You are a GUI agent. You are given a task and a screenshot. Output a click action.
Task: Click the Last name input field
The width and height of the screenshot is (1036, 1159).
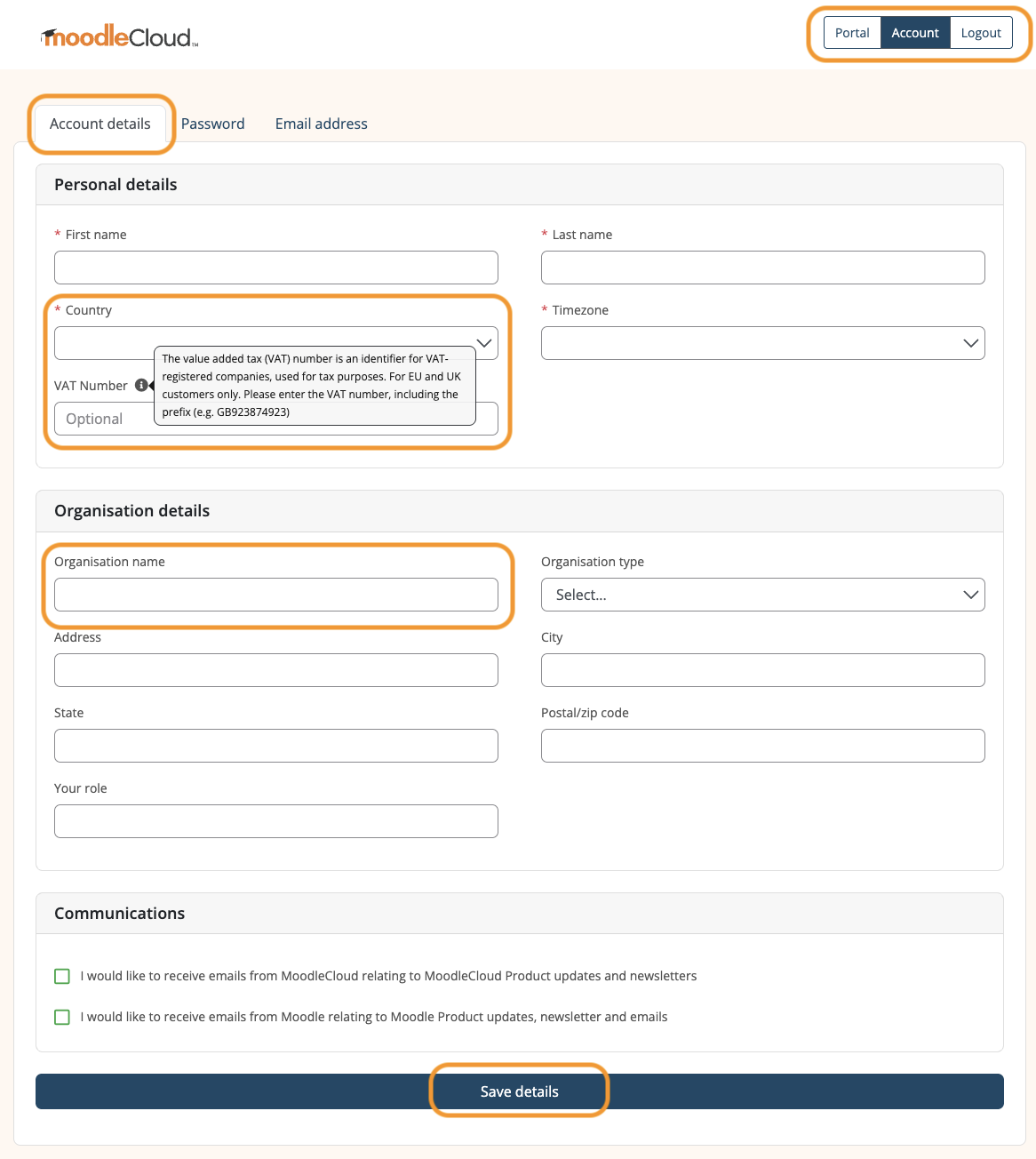pos(762,267)
